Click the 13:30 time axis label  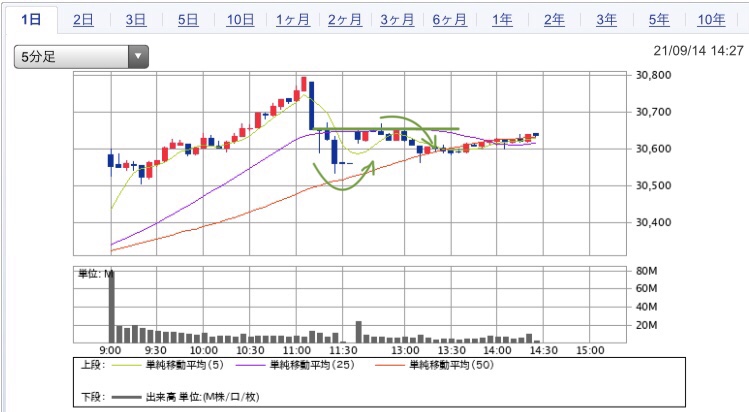451,350
